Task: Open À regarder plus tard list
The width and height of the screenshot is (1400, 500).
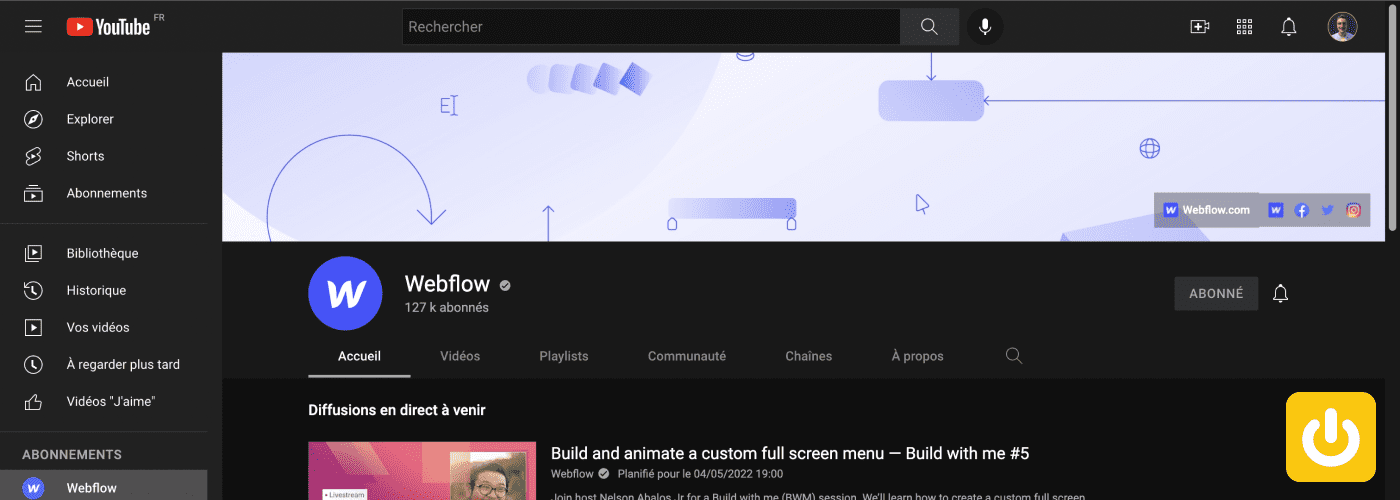Action: pos(104,364)
